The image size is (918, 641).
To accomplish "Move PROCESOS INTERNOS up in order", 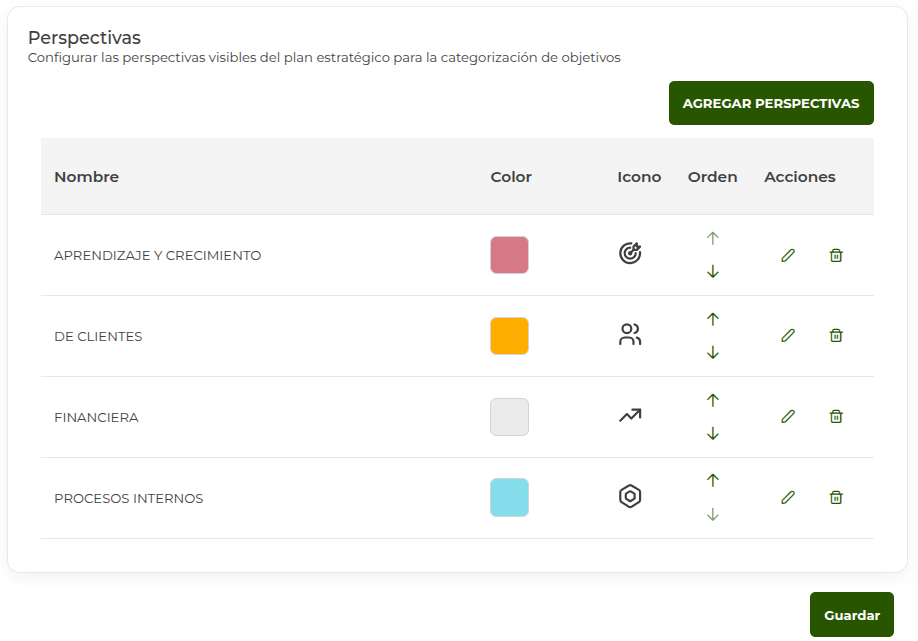I will point(713,481).
